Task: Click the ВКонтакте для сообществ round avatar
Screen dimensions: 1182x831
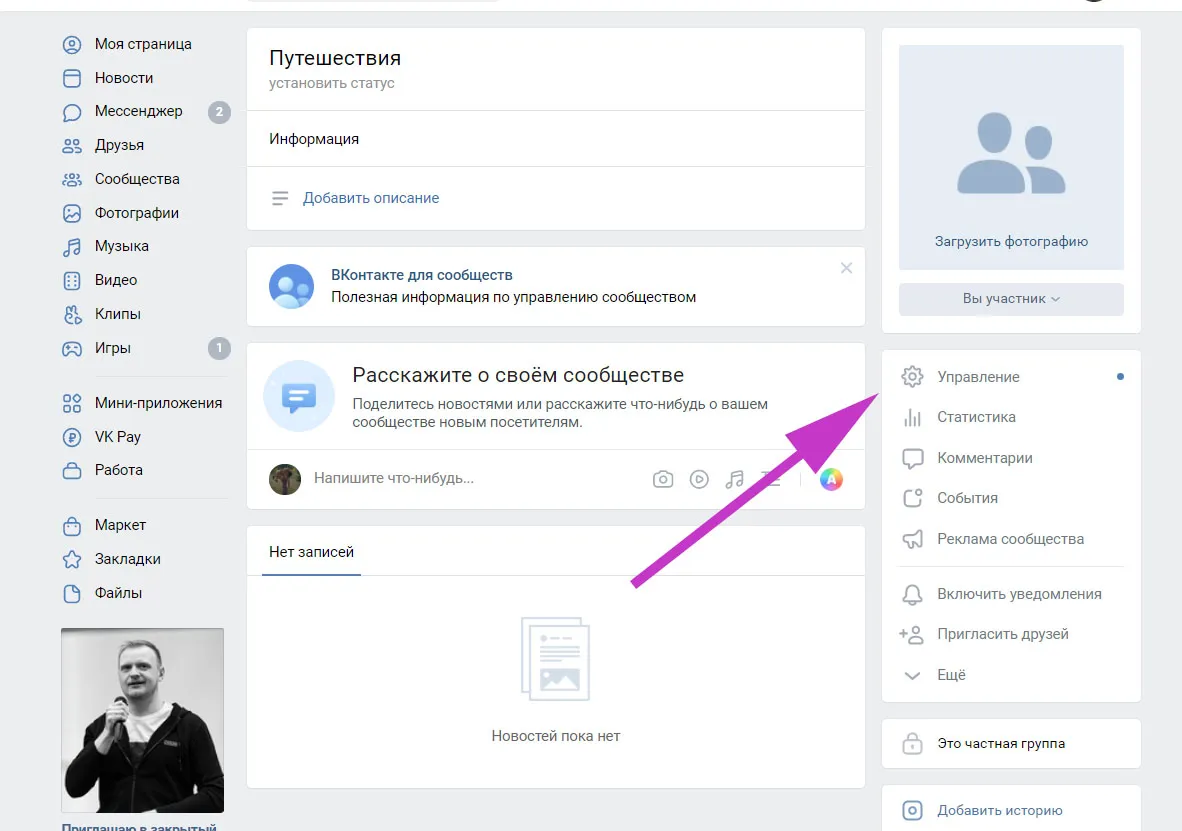Action: 292,286
